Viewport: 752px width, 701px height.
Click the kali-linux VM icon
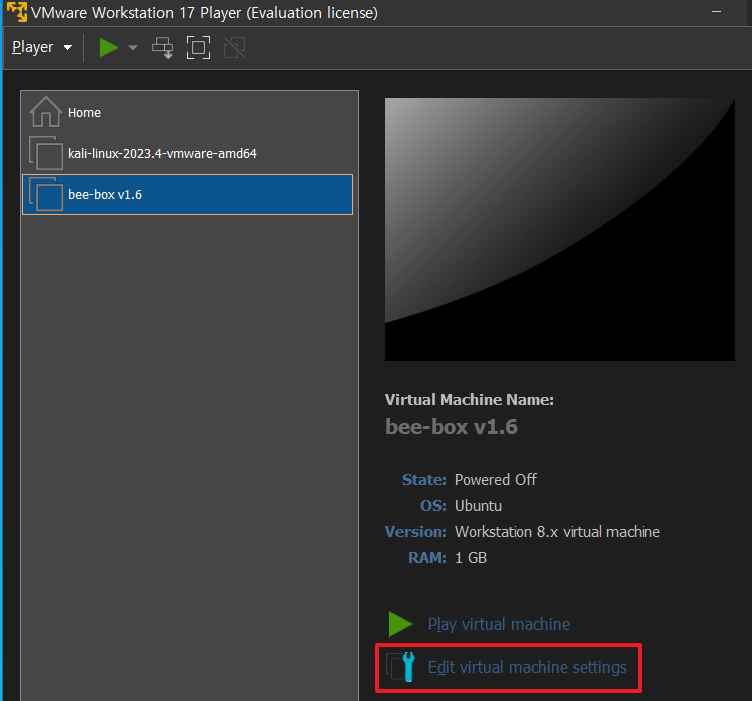coord(46,153)
